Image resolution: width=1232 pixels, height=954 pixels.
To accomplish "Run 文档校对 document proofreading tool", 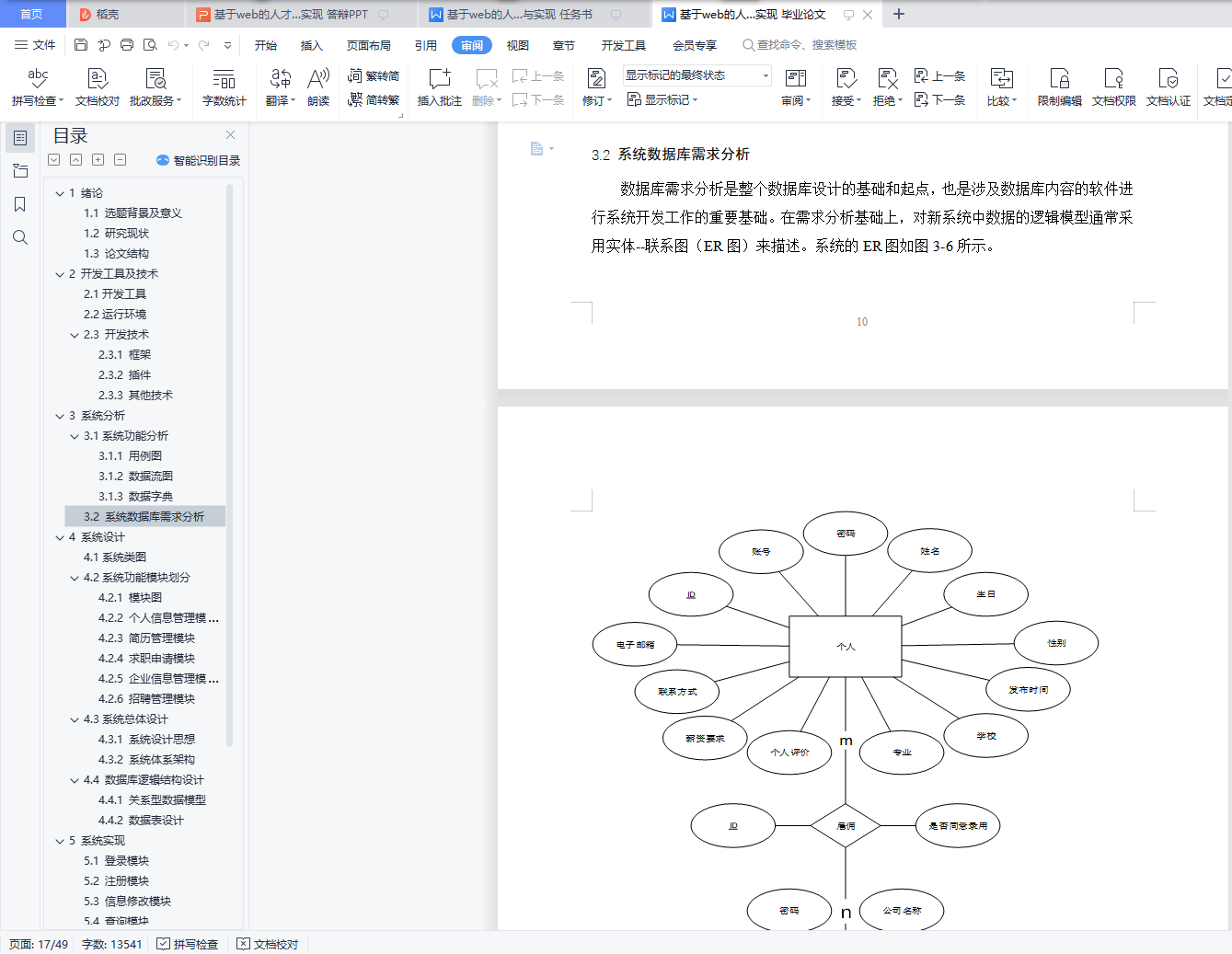I will click(x=98, y=87).
